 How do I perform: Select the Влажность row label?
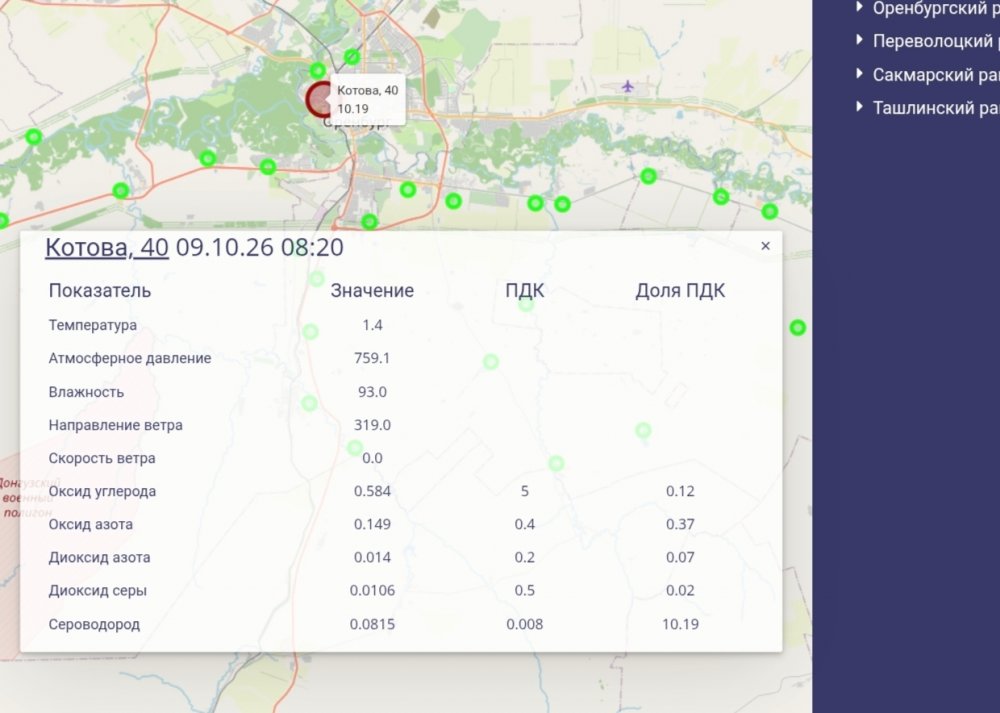tap(86, 392)
